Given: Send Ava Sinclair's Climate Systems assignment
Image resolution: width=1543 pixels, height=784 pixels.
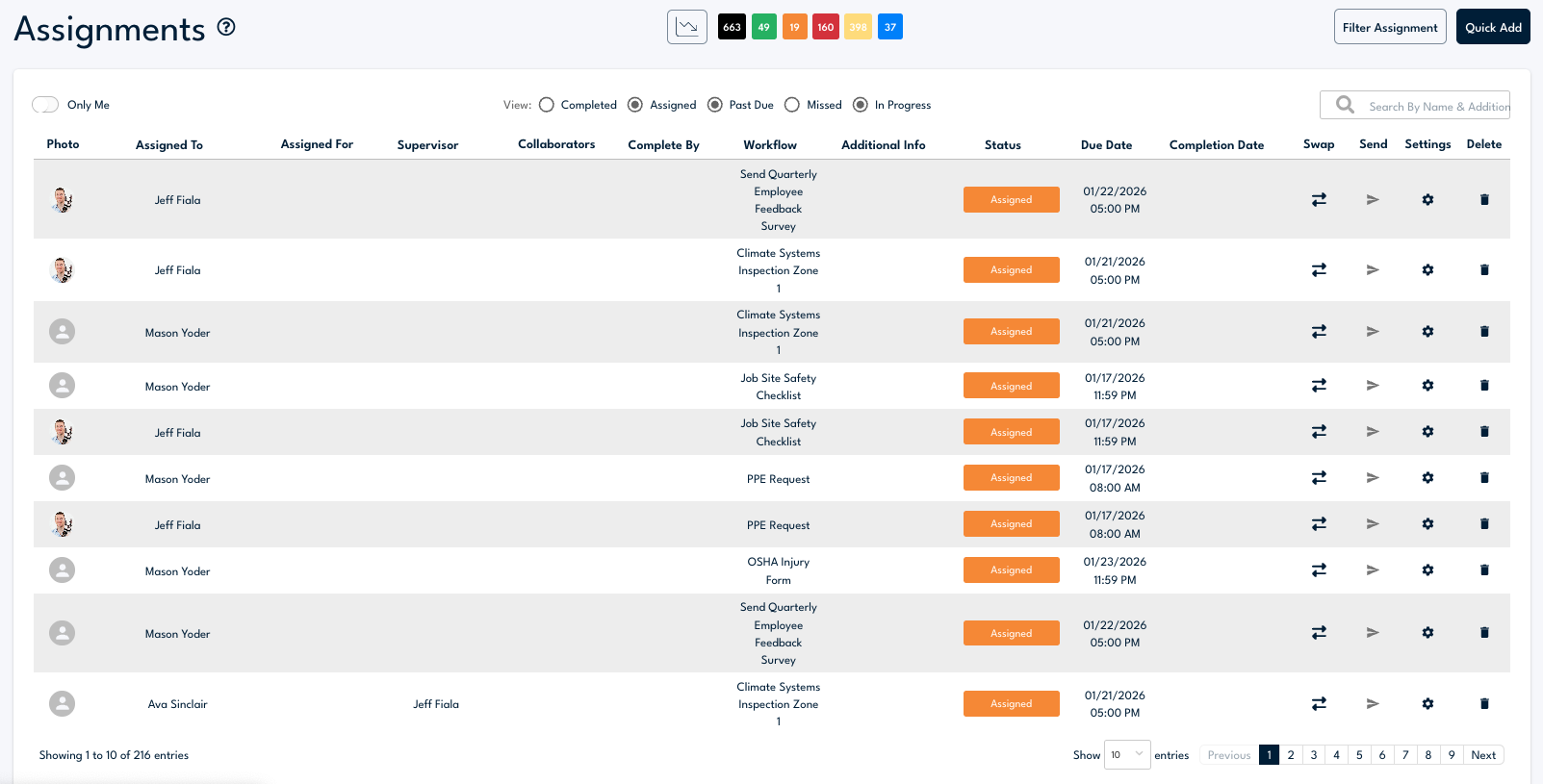Looking at the screenshot, I should pyautogui.click(x=1373, y=704).
